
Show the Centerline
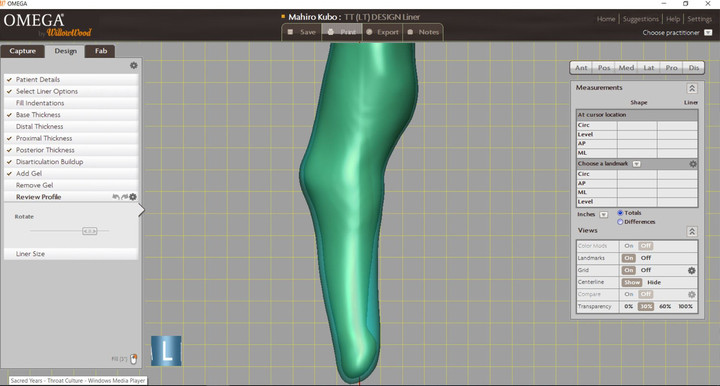click(632, 283)
